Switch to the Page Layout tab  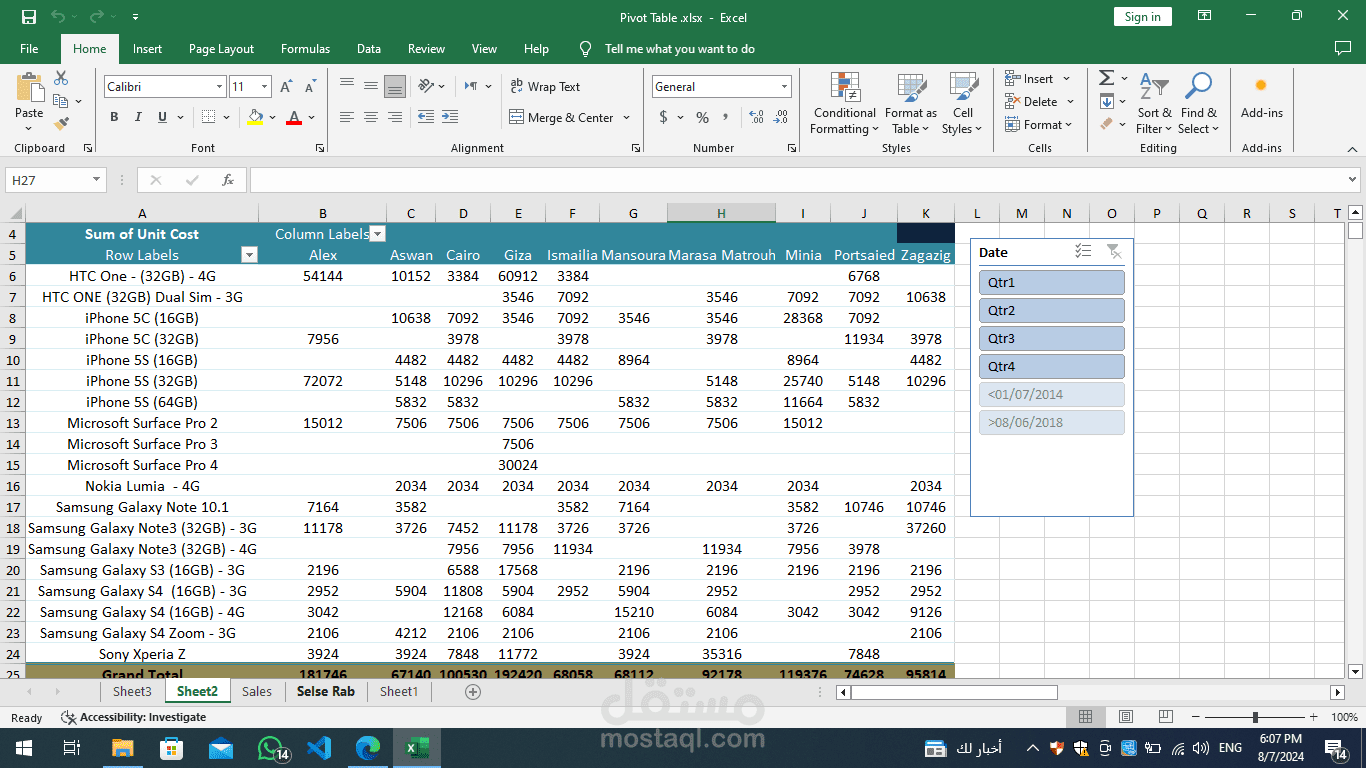coord(221,49)
